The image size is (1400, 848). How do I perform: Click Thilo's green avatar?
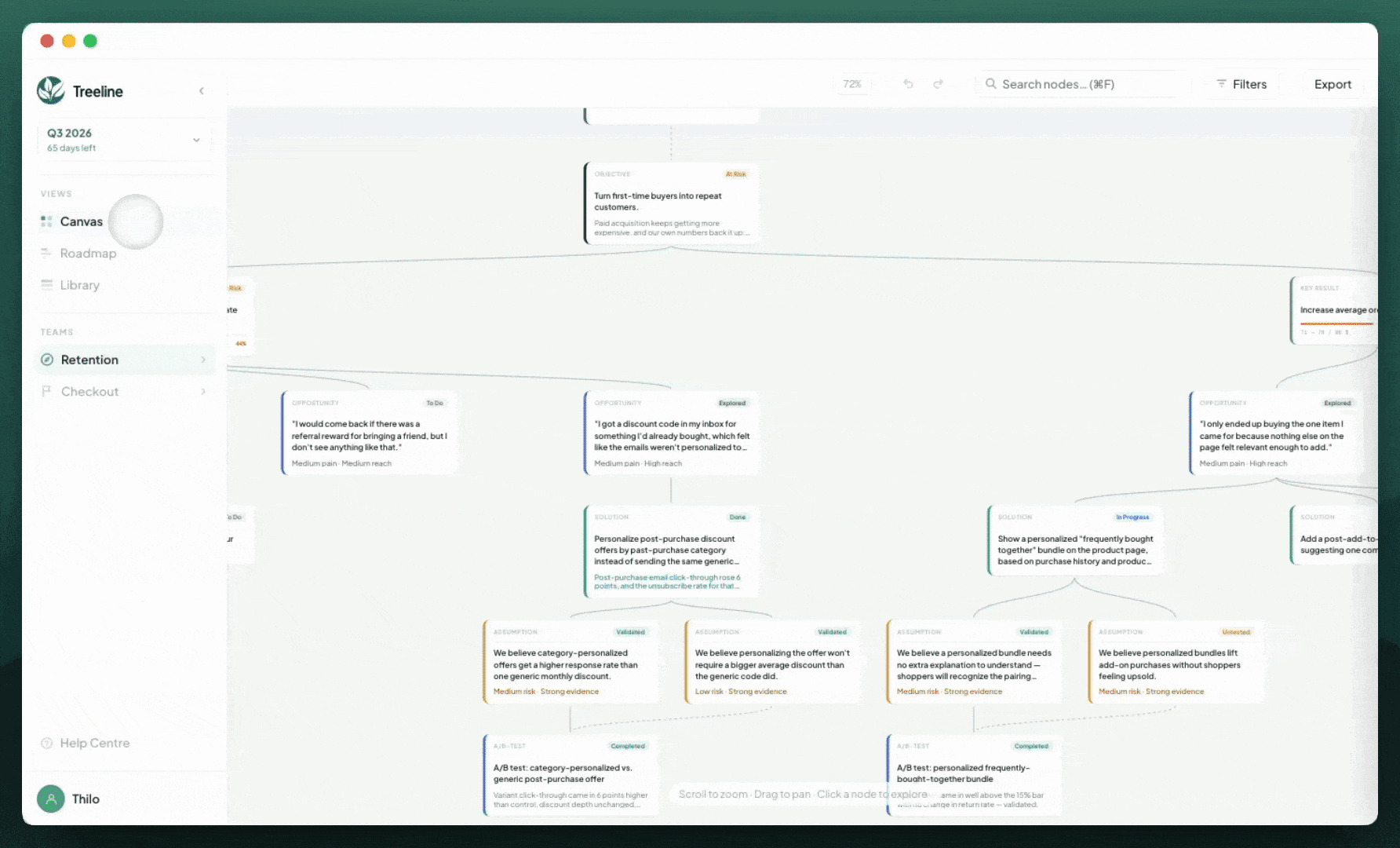click(51, 799)
